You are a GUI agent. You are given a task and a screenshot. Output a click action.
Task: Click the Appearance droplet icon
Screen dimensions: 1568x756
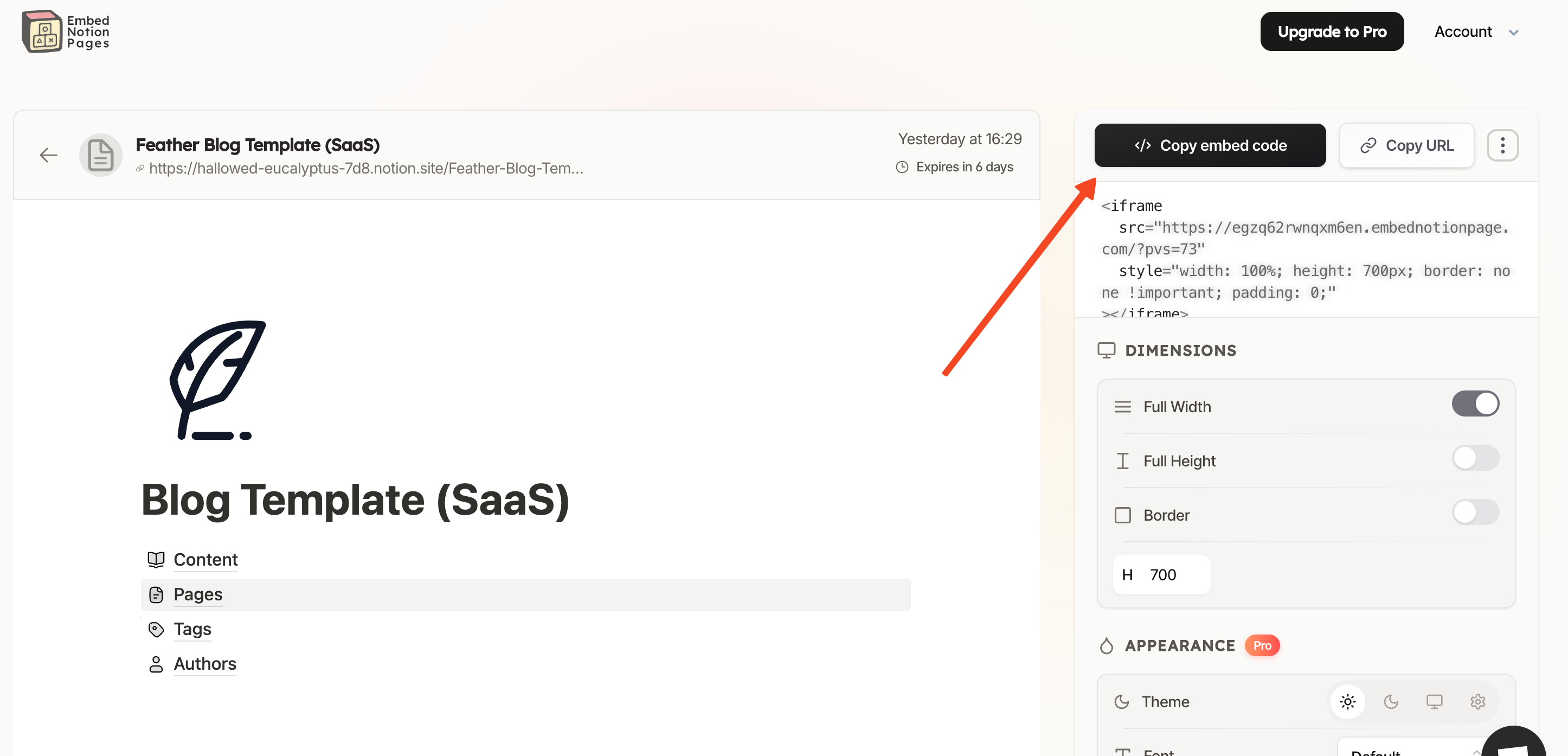[x=1106, y=646]
